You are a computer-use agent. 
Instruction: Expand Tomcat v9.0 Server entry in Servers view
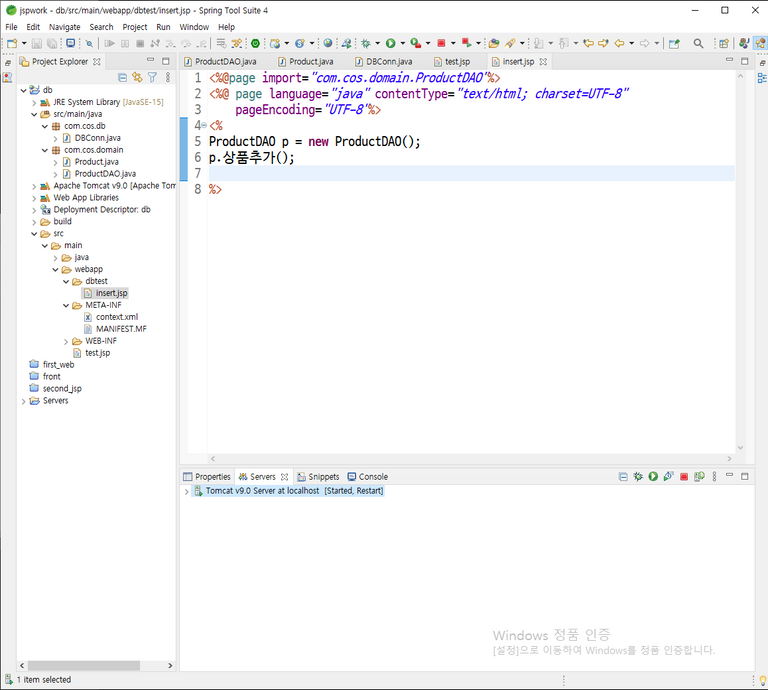pyautogui.click(x=186, y=491)
